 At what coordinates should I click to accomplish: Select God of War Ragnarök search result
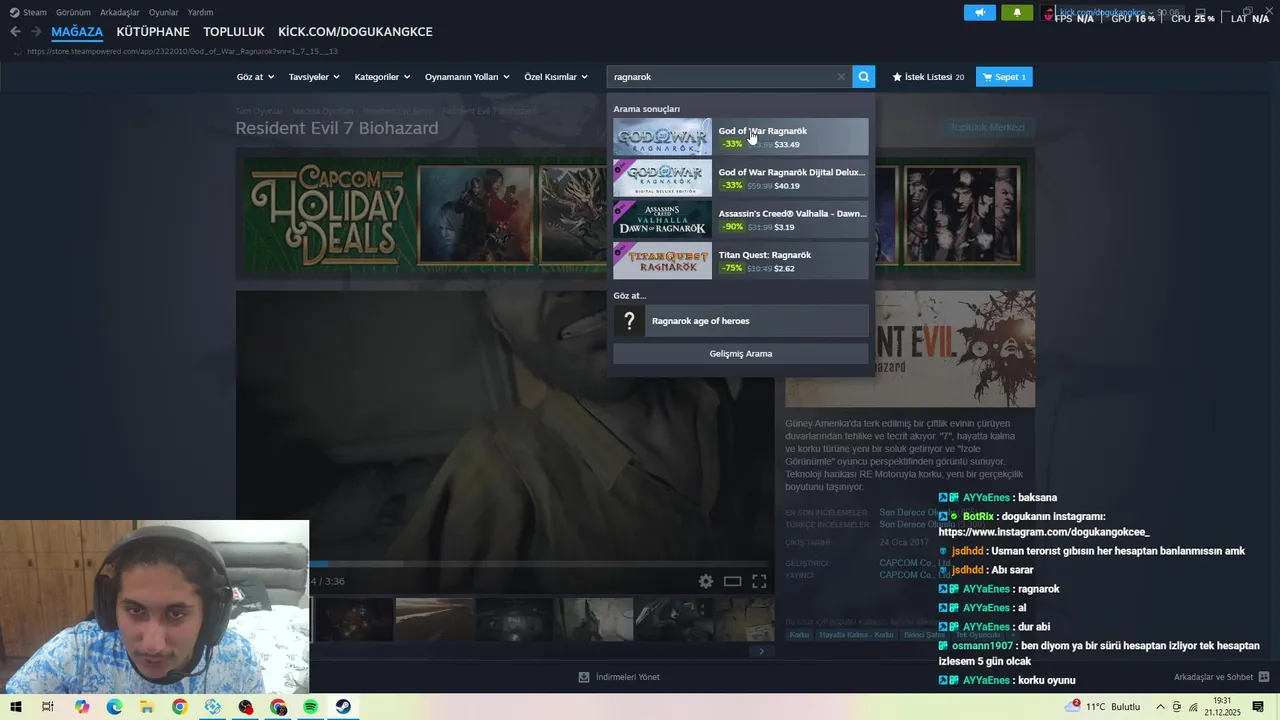[x=741, y=137]
